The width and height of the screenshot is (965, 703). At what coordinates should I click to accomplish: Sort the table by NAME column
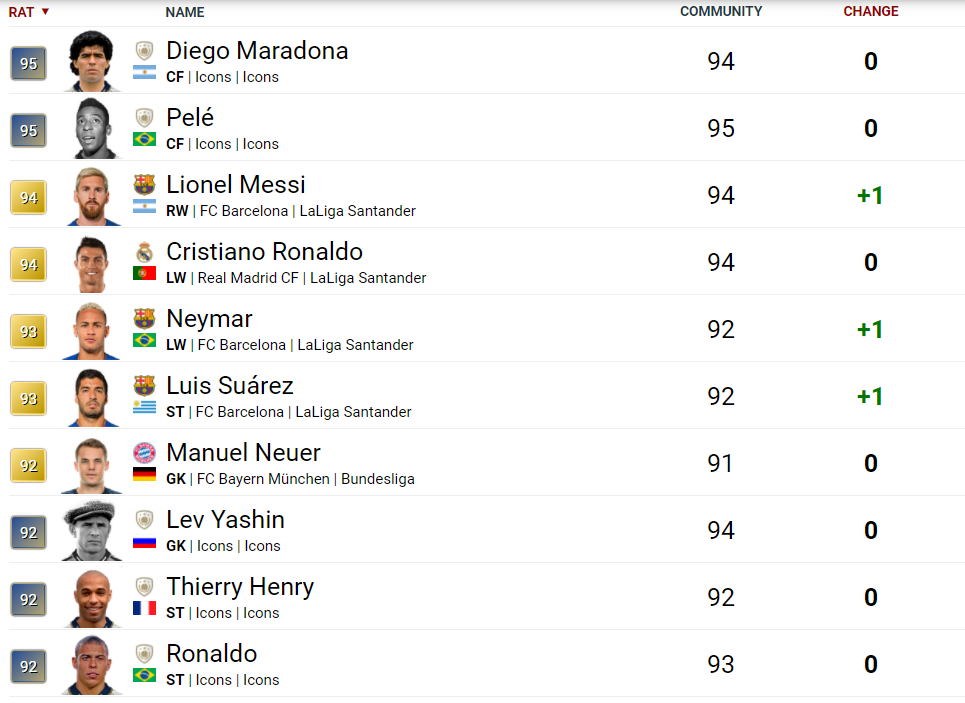(x=185, y=12)
